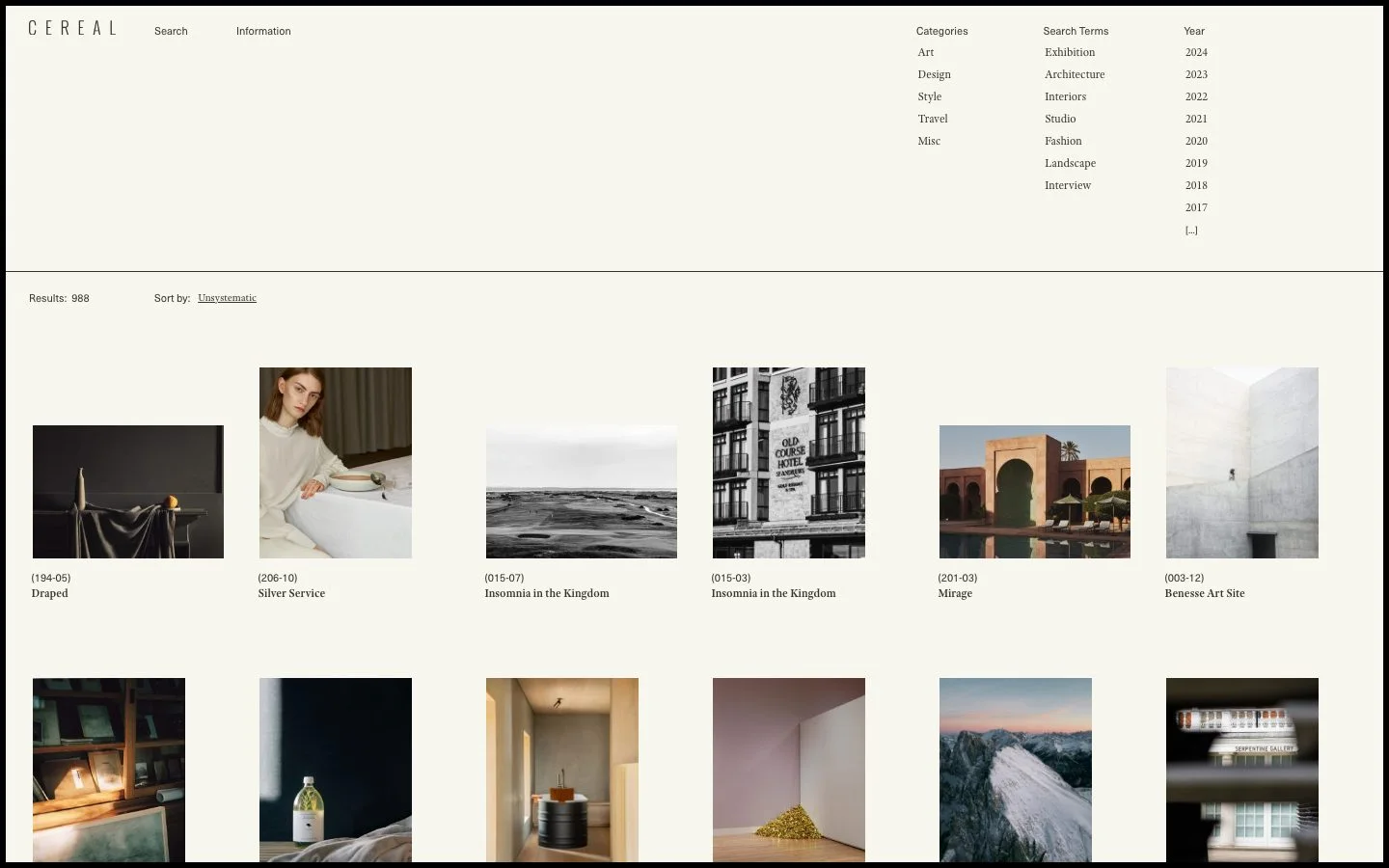Image resolution: width=1389 pixels, height=868 pixels.
Task: Open the Draped still life thumbnail
Action: pos(128,492)
